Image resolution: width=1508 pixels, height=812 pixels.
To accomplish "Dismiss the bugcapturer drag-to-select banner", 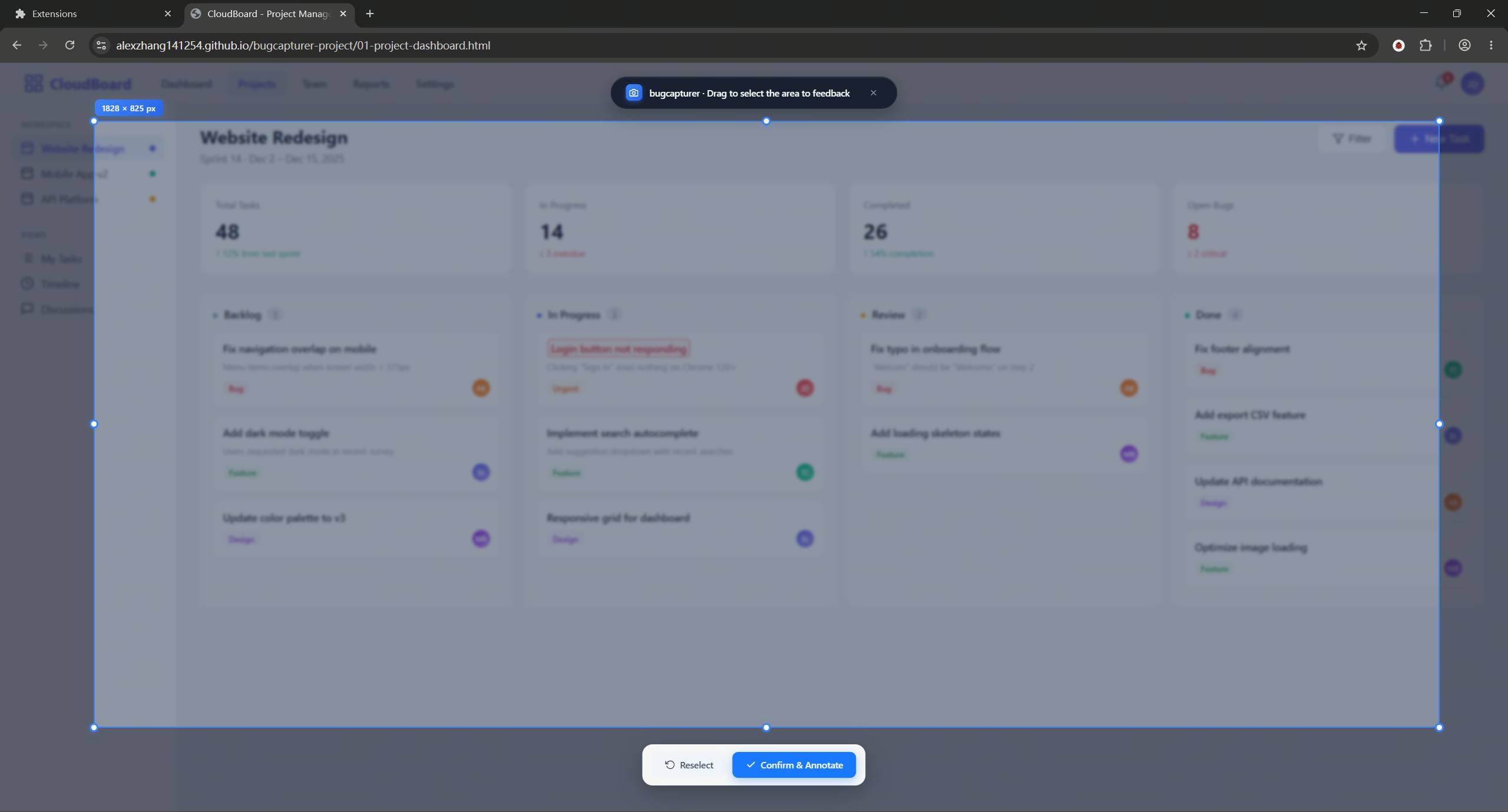I will point(874,93).
